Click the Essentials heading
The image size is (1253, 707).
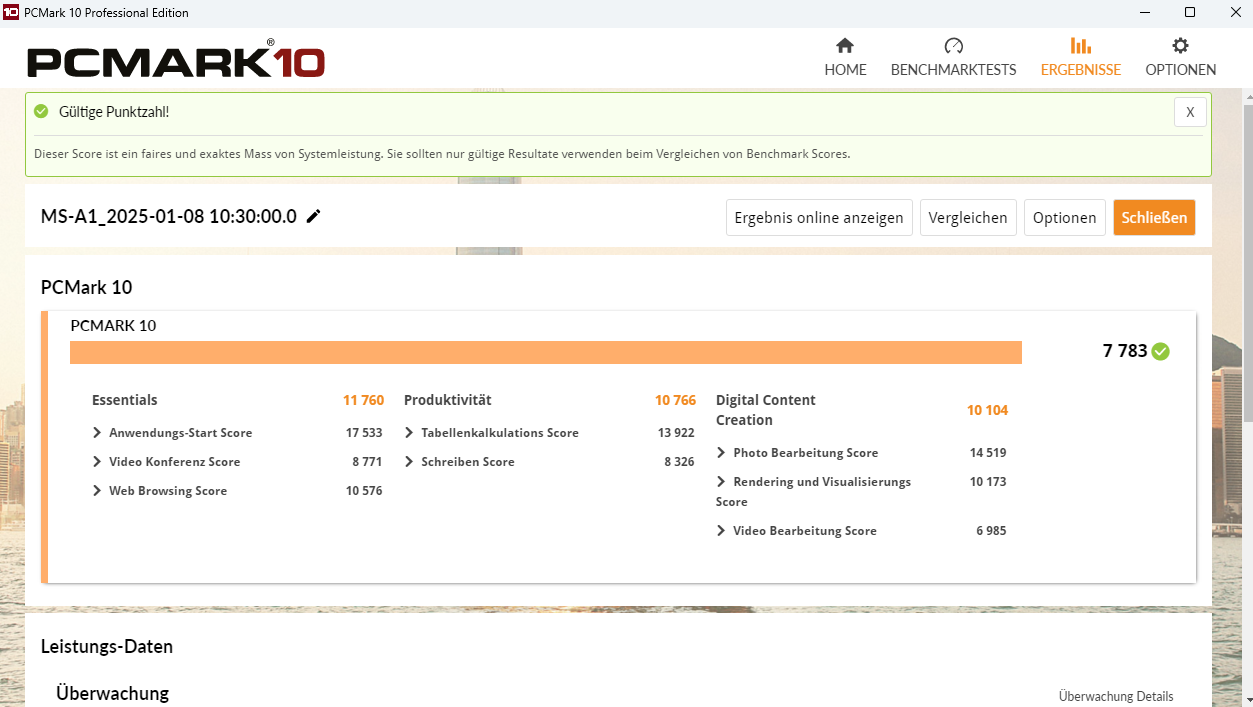[x=125, y=400]
